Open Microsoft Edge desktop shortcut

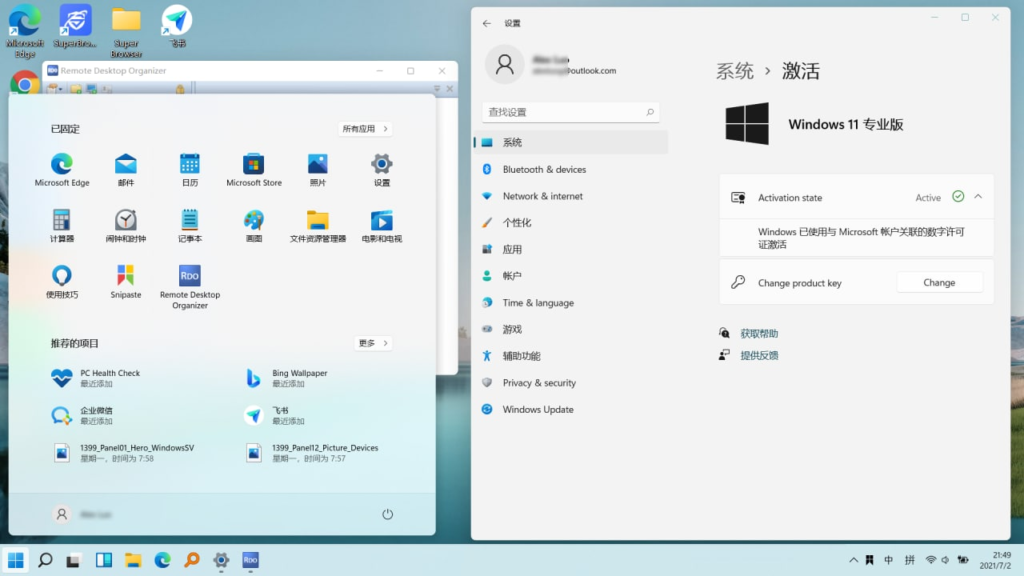coord(25,31)
